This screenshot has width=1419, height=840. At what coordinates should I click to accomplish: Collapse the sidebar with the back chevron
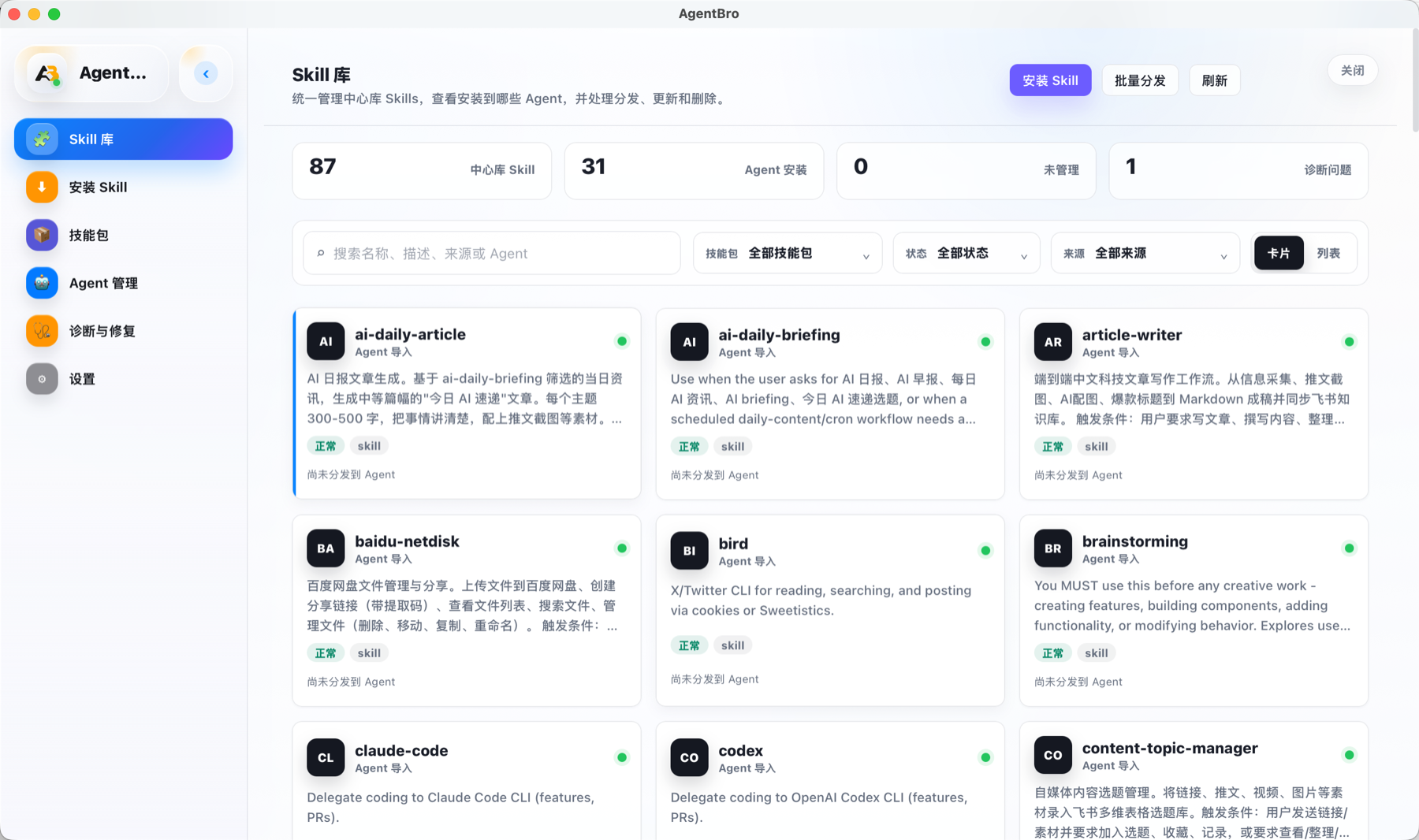206,73
